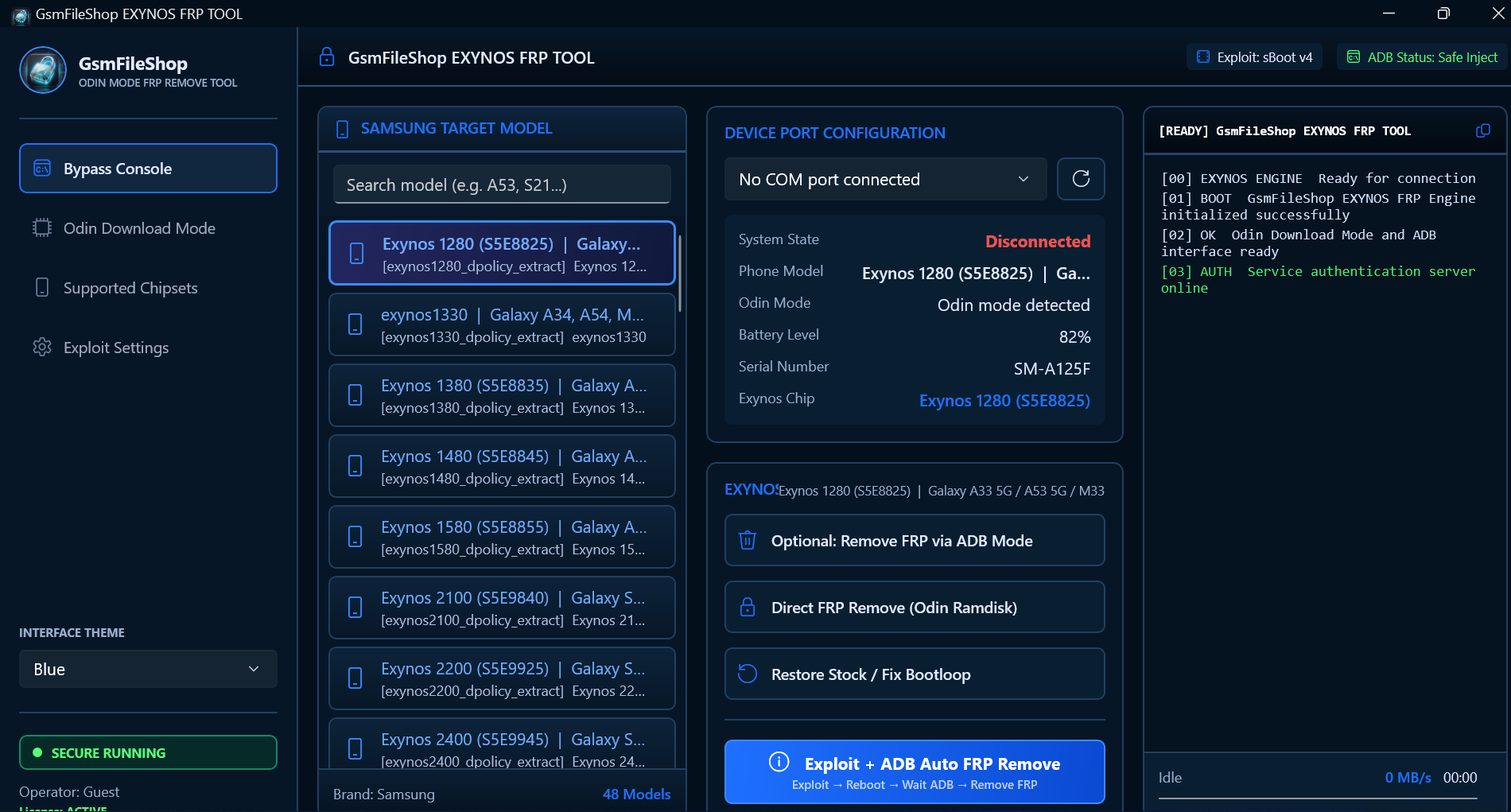Click phone icon of Exynos 1280 entry
Viewport: 1511px width, 812px height.
357,254
